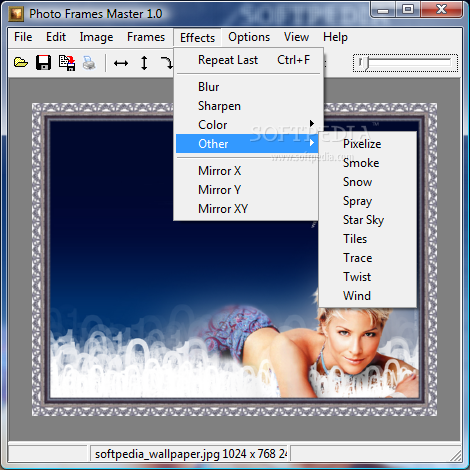Apply the Spray effect

tap(368, 201)
